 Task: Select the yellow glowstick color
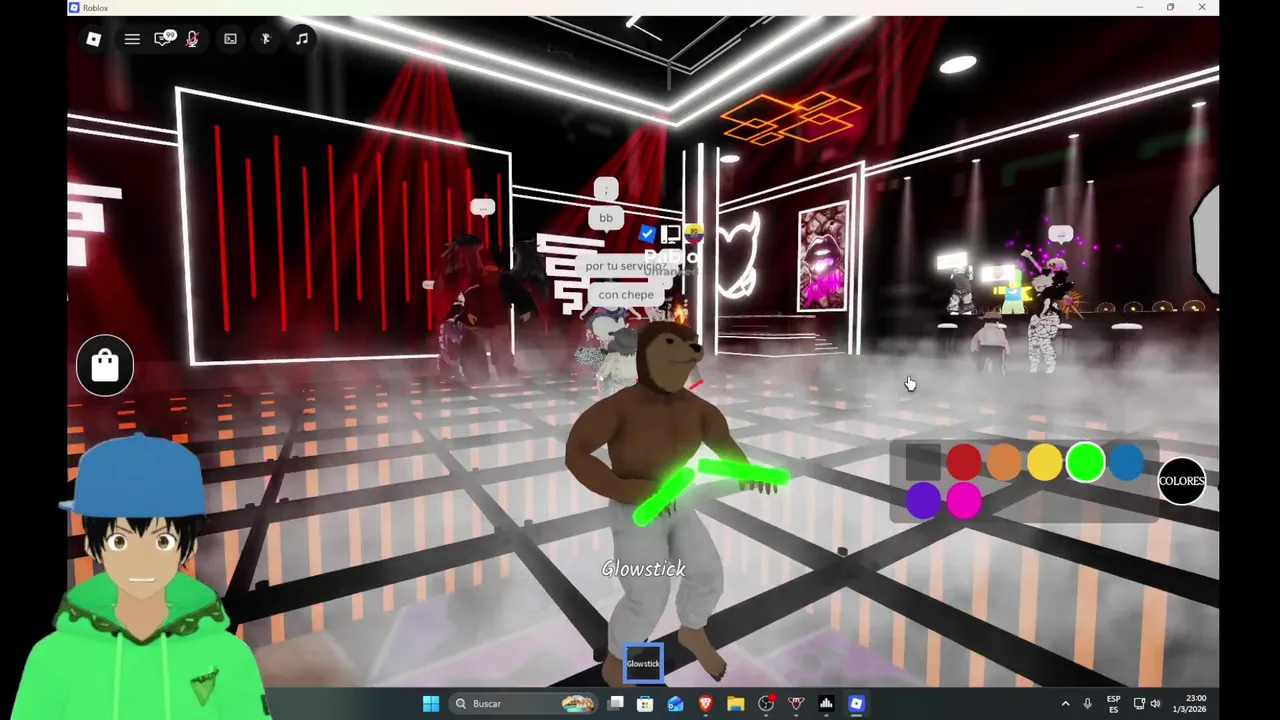pyautogui.click(x=1045, y=462)
